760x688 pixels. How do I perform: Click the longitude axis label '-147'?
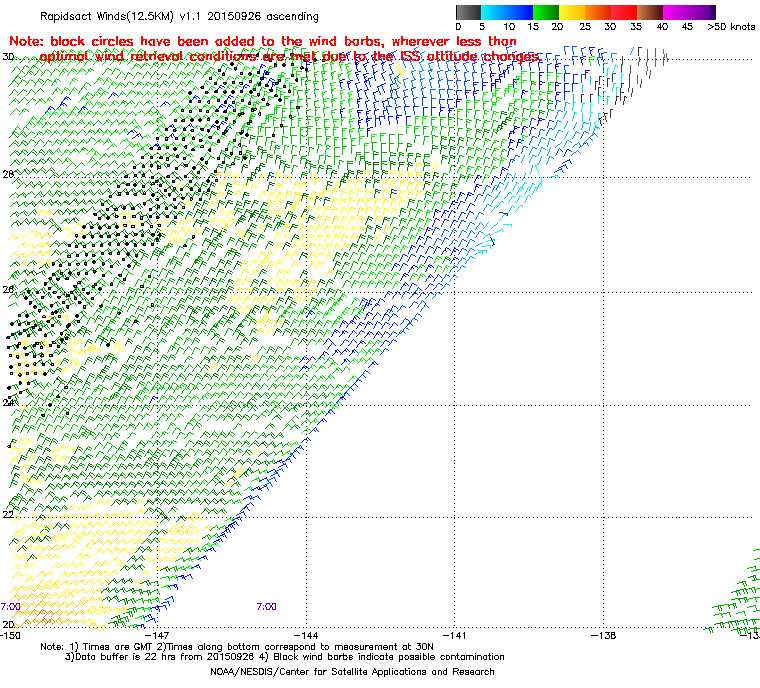157,635
